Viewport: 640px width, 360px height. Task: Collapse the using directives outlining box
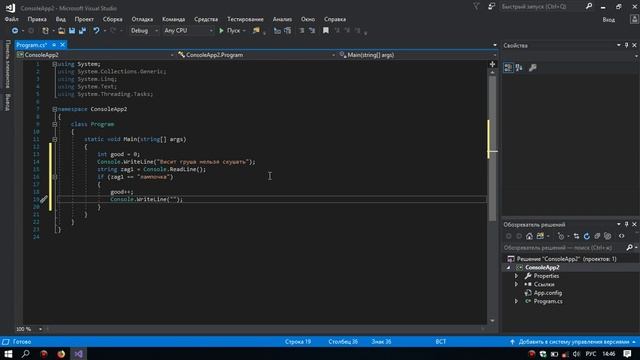coord(55,64)
